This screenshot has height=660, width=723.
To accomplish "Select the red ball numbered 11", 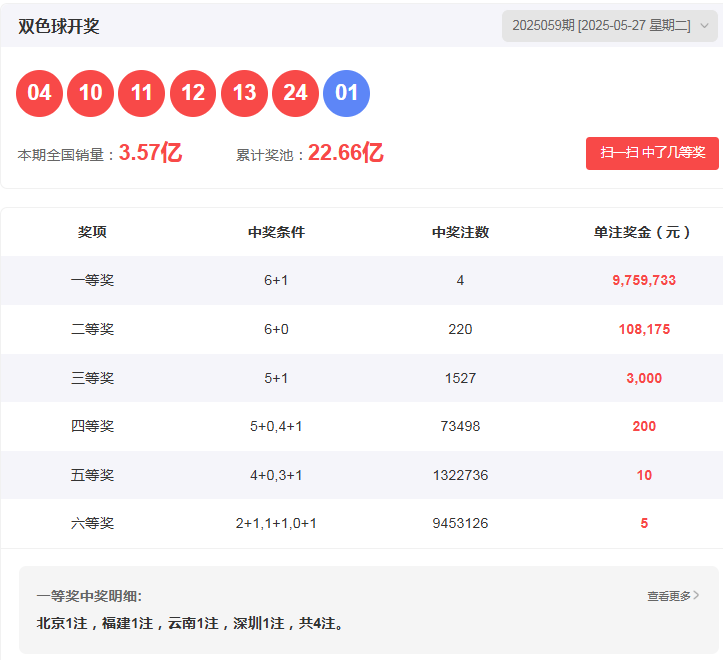I will tap(142, 93).
